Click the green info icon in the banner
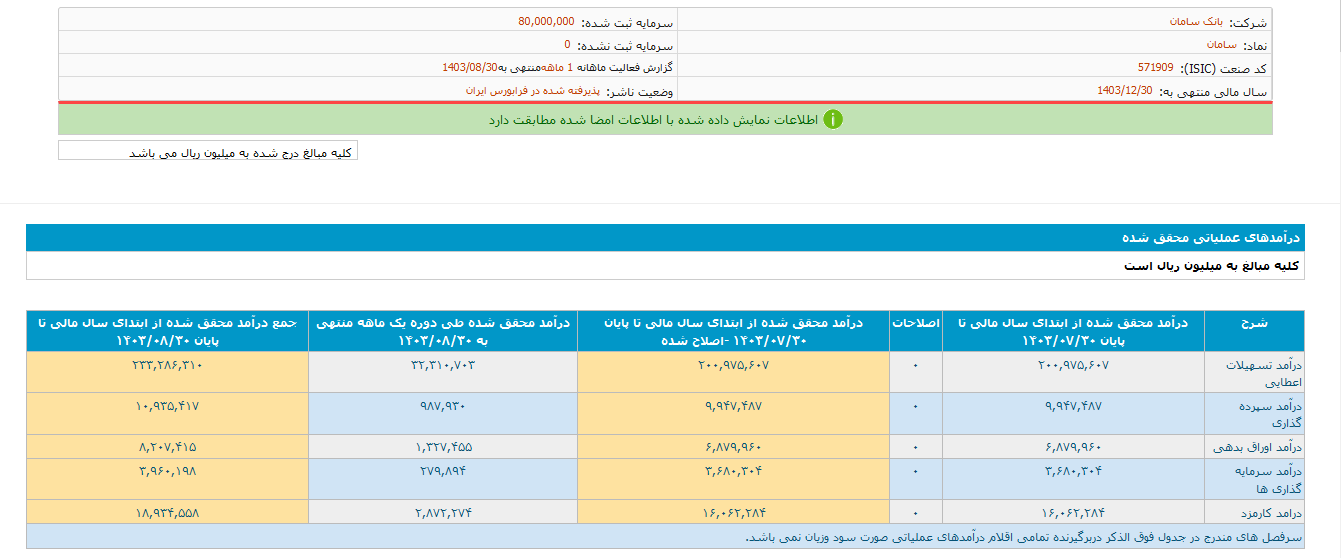This screenshot has width=1341, height=558. pyautogui.click(x=832, y=120)
